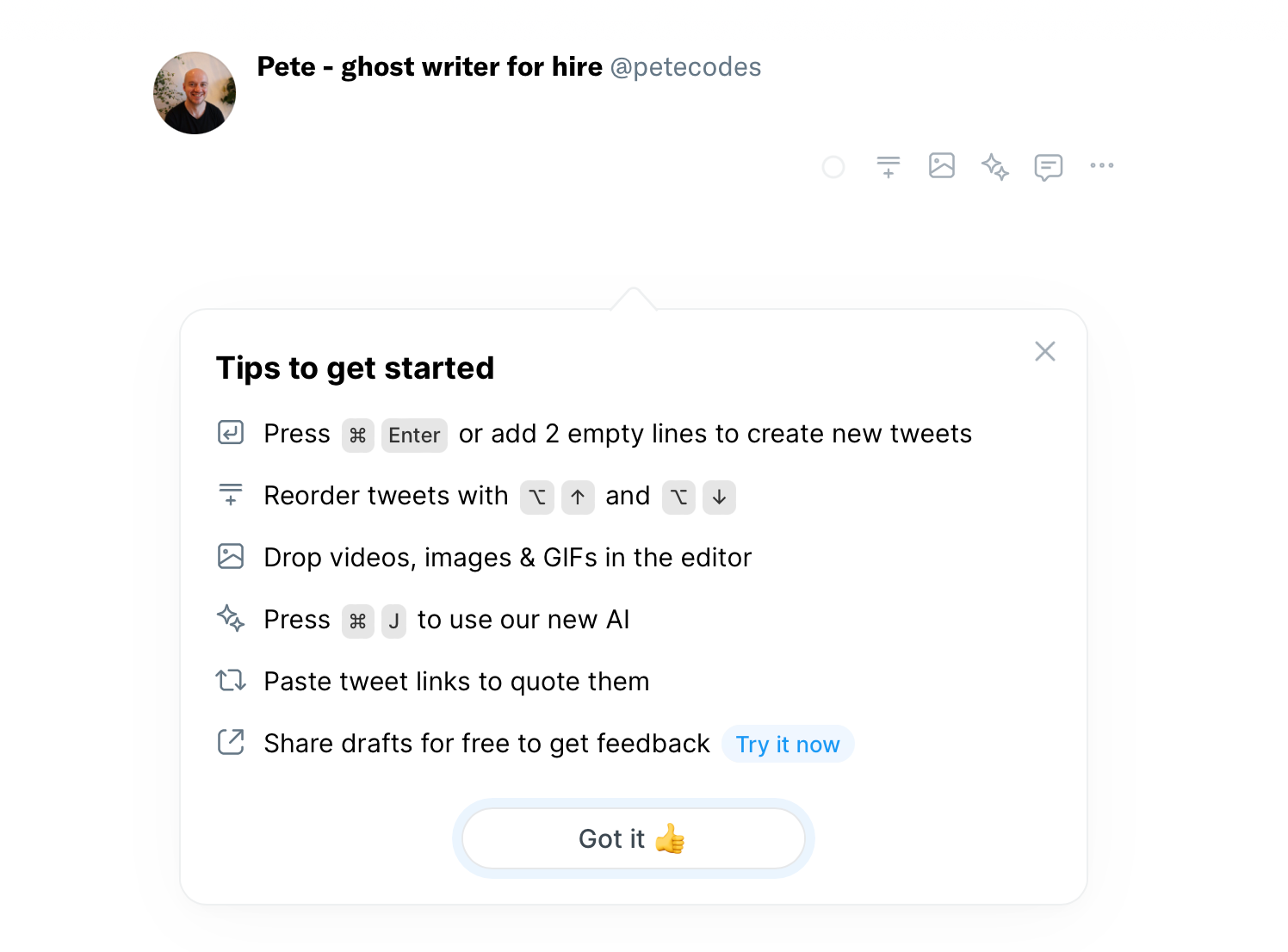Viewport: 1288px width, 952px height.
Task: Click the share icon beside Share drafts tip
Action: [231, 742]
